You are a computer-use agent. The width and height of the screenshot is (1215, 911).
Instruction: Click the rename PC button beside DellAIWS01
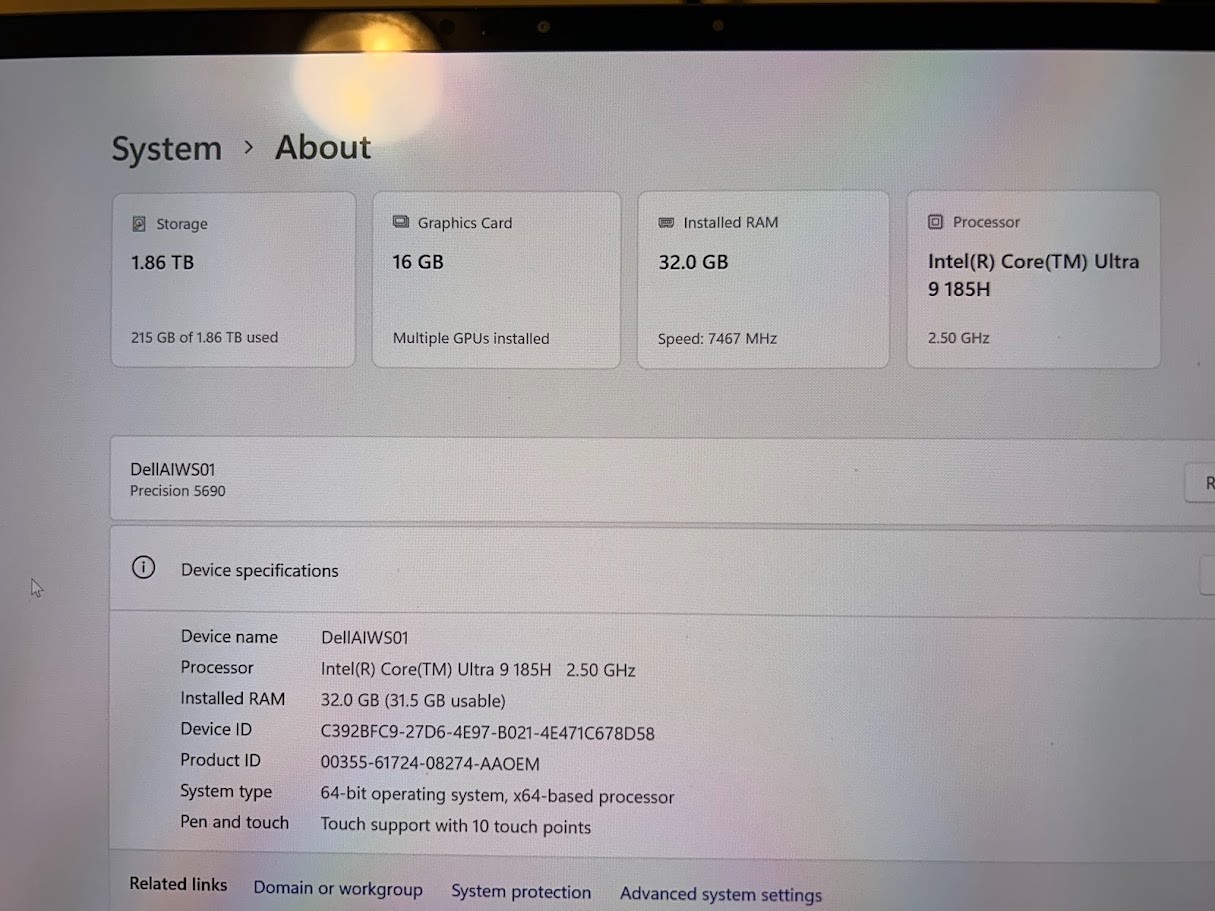tap(1200, 483)
